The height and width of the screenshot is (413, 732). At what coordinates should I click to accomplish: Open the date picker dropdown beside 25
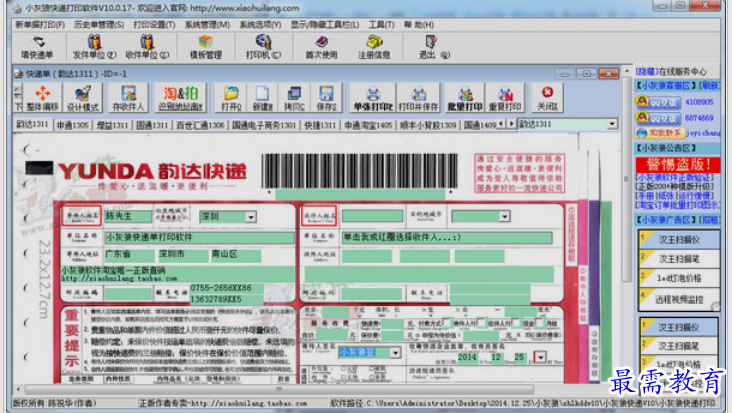(x=540, y=358)
